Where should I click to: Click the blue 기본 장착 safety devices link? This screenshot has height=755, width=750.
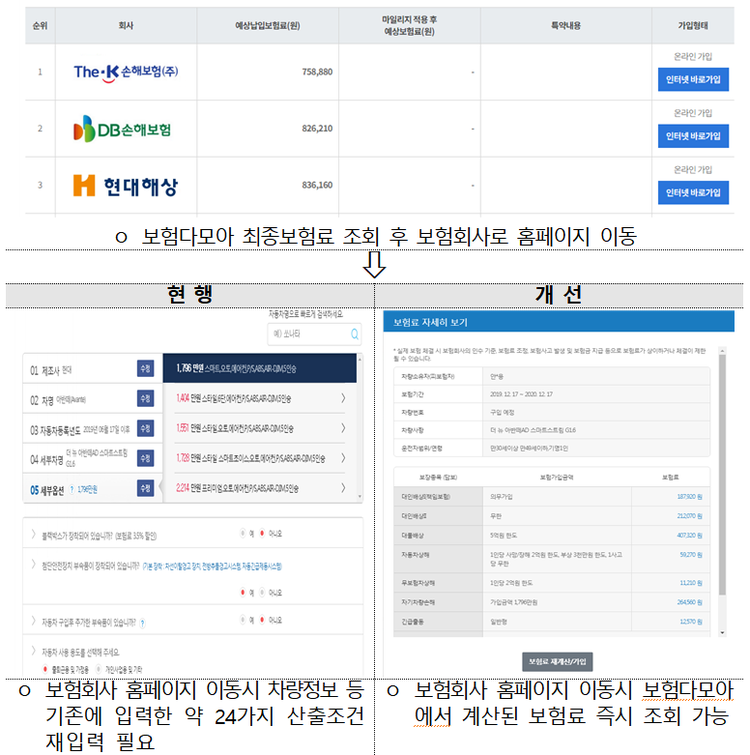pyautogui.click(x=212, y=567)
